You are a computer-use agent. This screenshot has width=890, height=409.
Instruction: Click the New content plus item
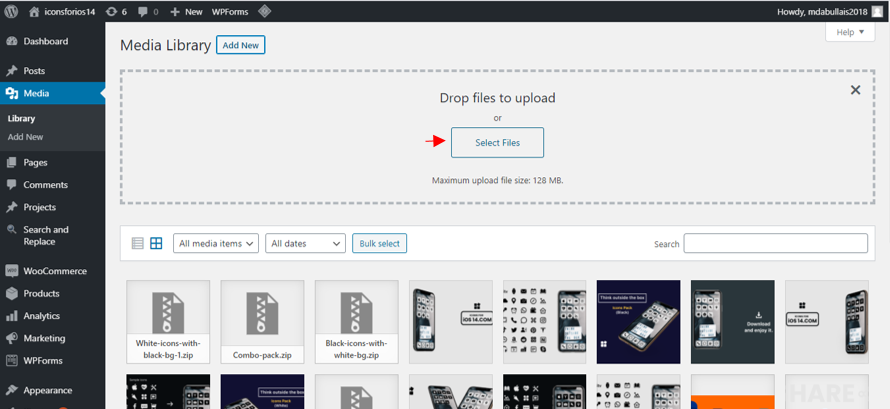[x=186, y=11]
